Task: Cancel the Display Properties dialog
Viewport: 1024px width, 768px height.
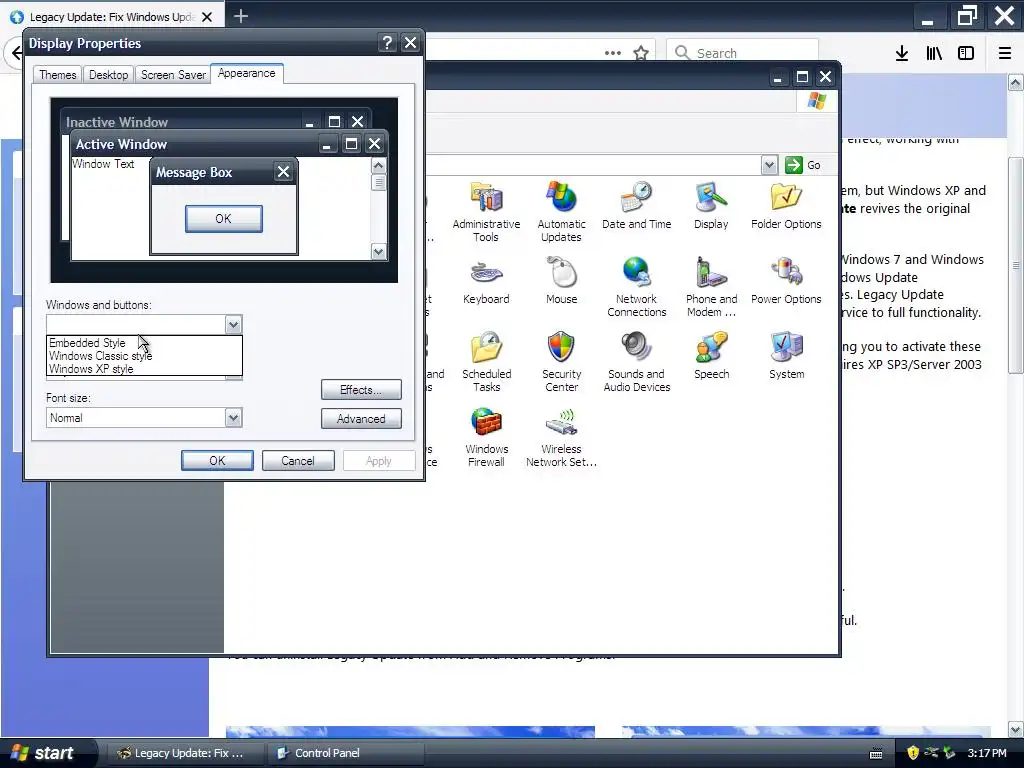Action: [298, 460]
